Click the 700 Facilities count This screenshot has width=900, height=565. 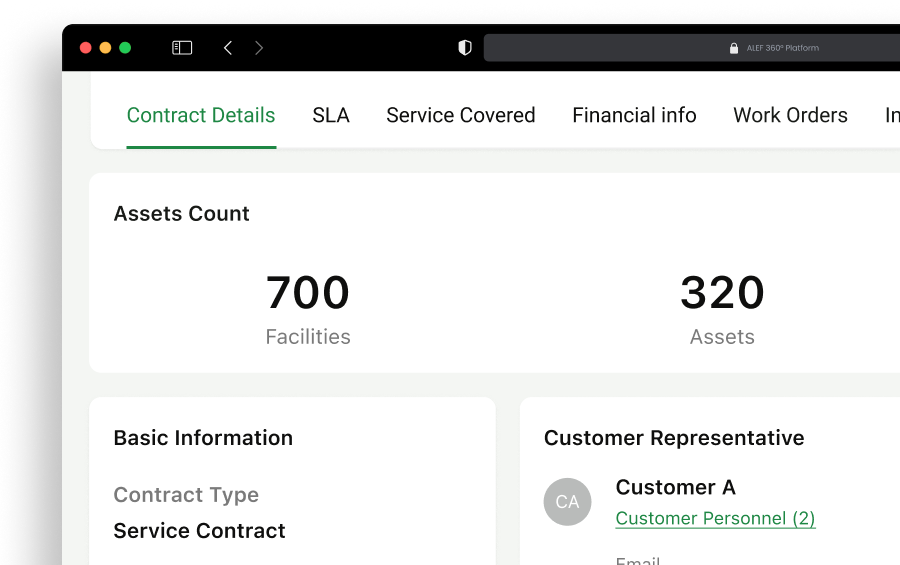click(308, 309)
